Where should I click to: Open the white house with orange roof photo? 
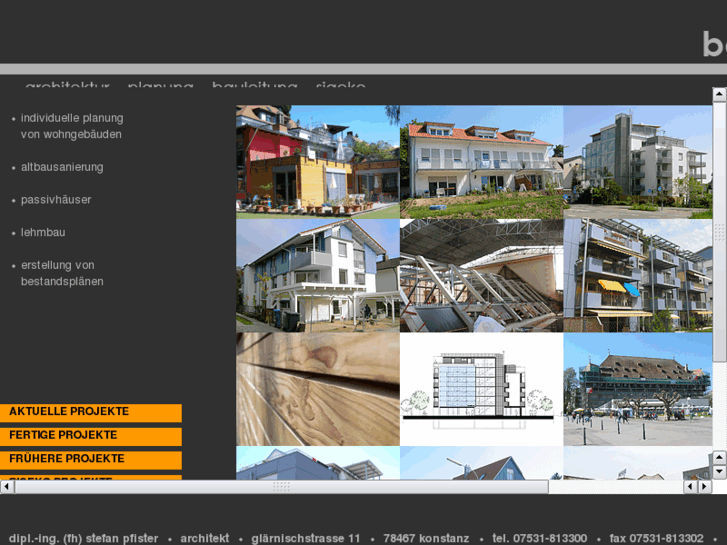(x=481, y=162)
